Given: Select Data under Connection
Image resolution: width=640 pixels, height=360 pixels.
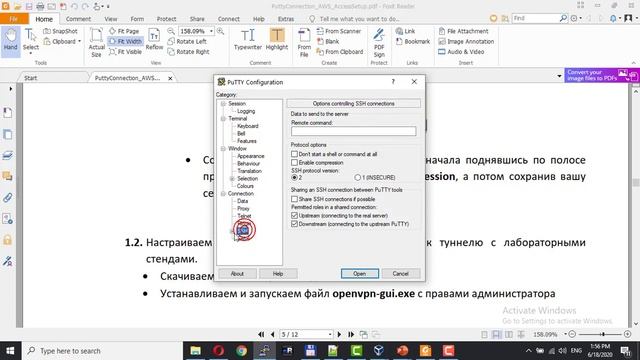Looking at the screenshot, I should point(242,201).
